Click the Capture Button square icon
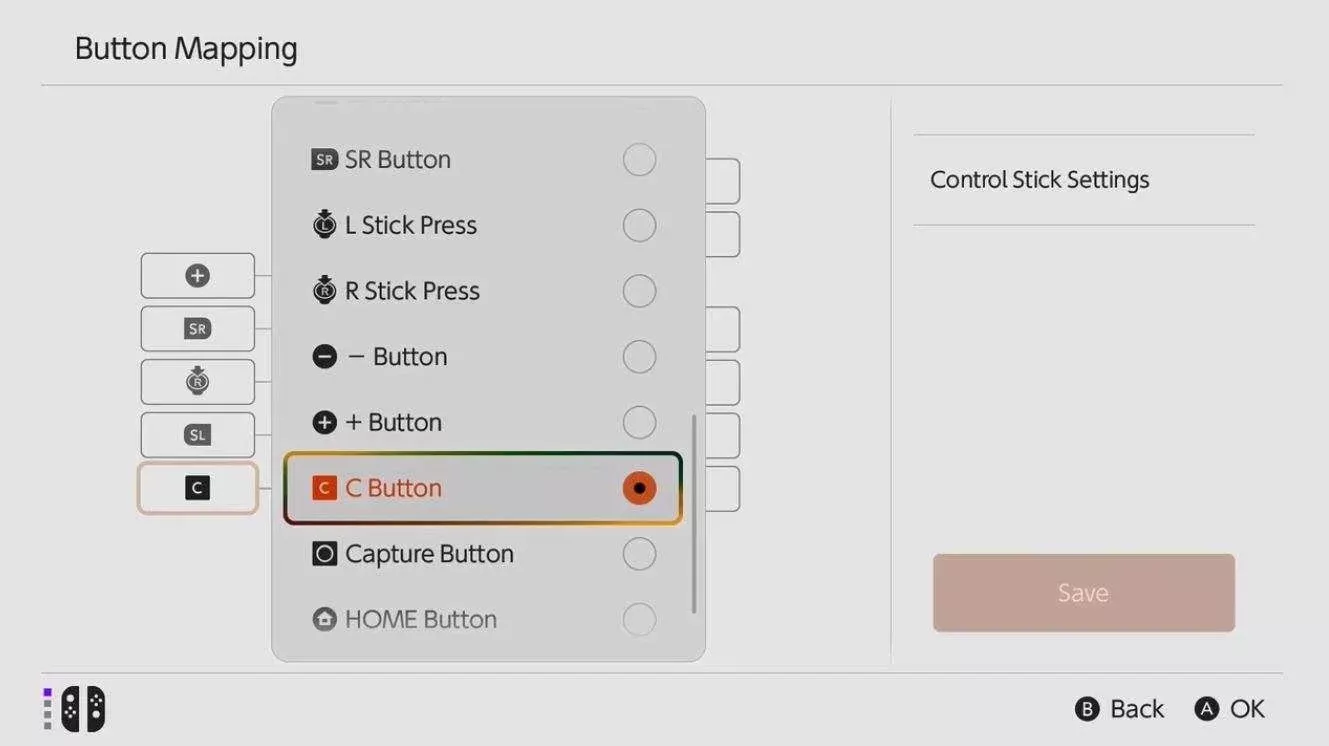This screenshot has width=1329, height=746. (324, 554)
